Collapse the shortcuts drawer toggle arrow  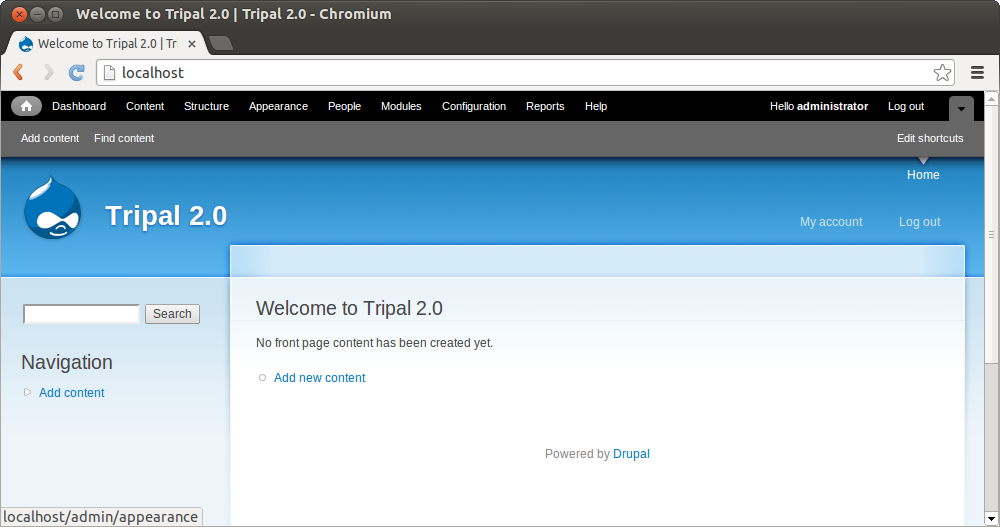pos(960,107)
